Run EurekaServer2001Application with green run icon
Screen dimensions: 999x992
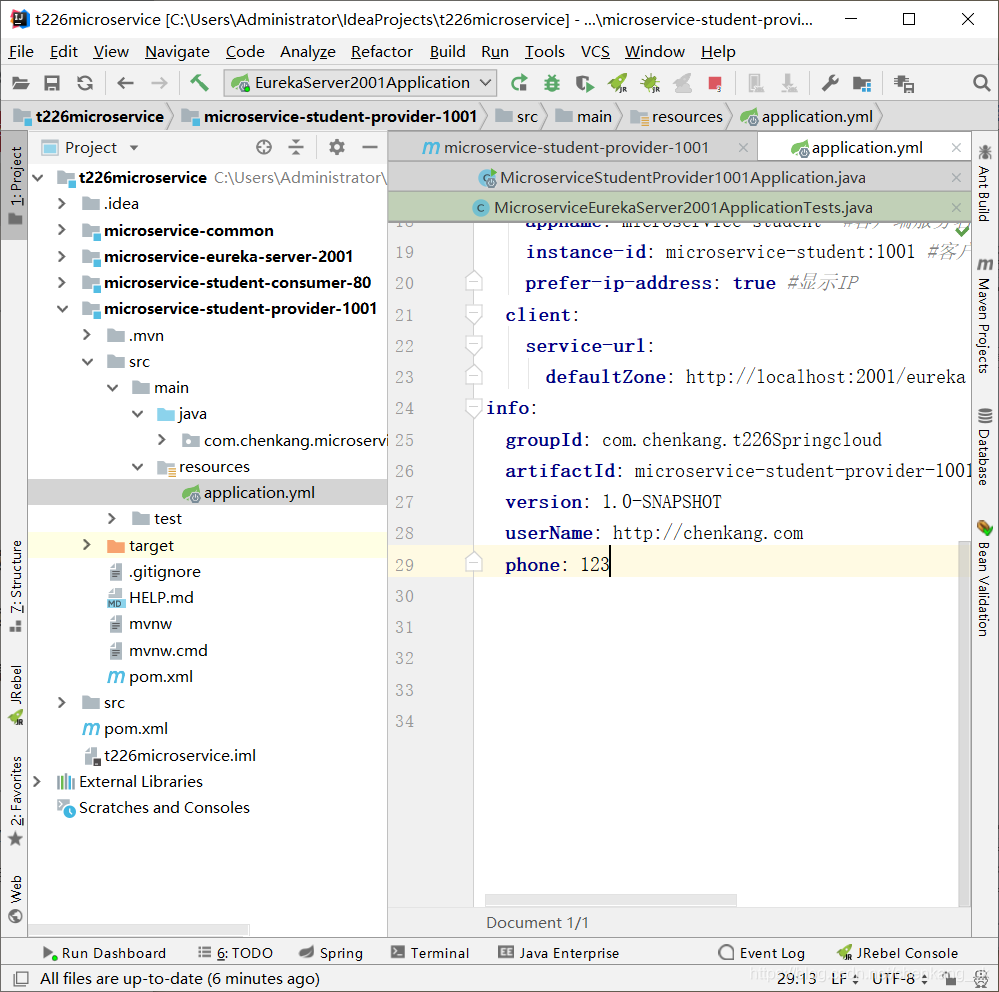tap(519, 83)
